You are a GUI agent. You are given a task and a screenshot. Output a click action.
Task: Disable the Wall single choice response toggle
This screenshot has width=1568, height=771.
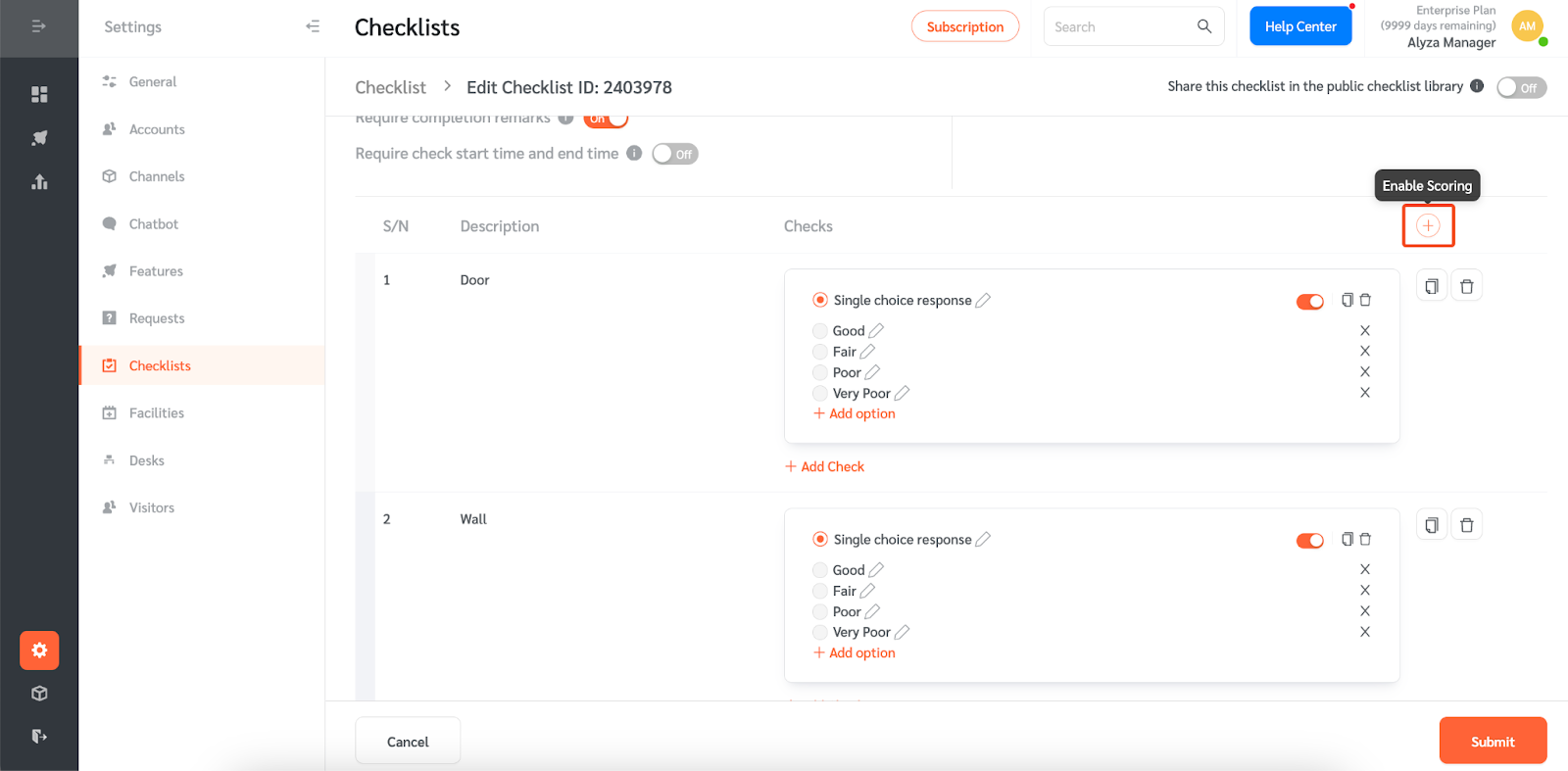[x=1310, y=541]
